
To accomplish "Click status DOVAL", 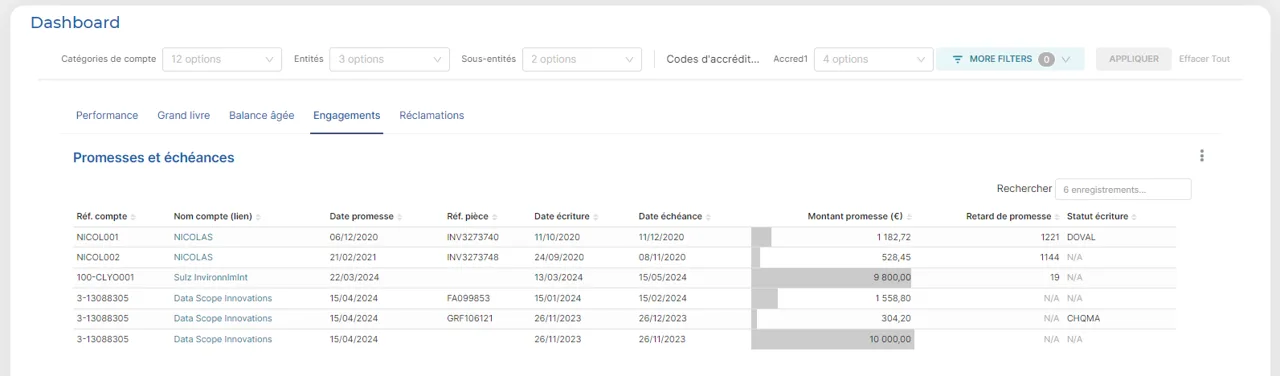I will pyautogui.click(x=1081, y=237).
